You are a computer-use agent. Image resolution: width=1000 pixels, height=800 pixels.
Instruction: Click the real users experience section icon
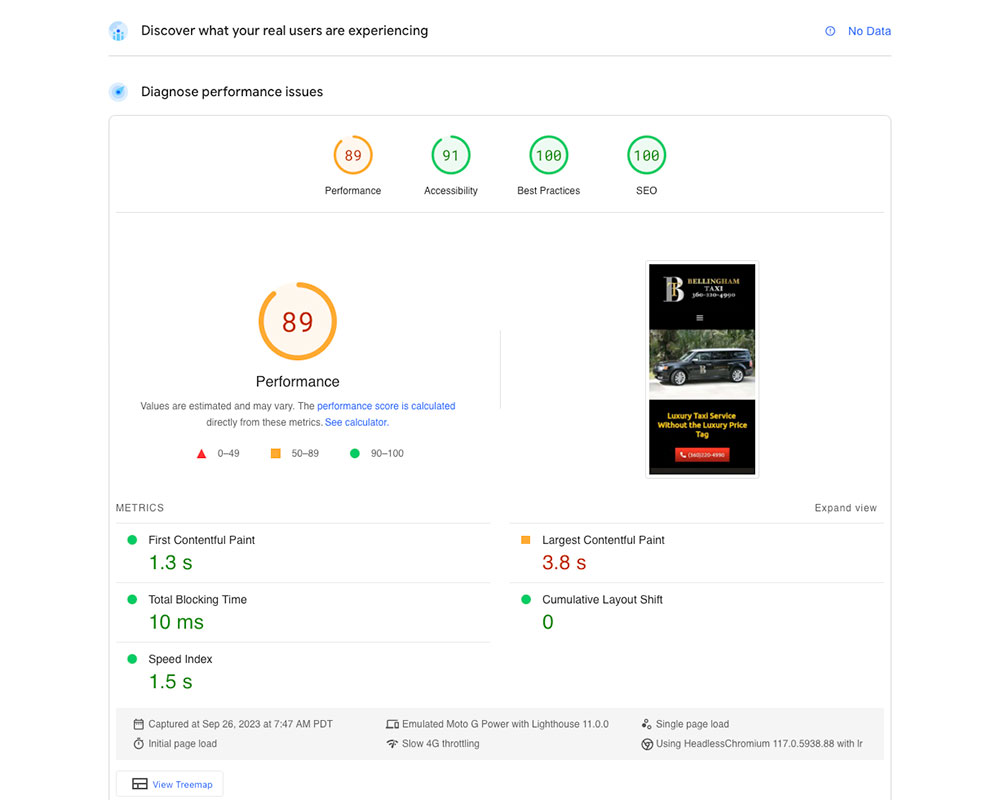pyautogui.click(x=118, y=31)
